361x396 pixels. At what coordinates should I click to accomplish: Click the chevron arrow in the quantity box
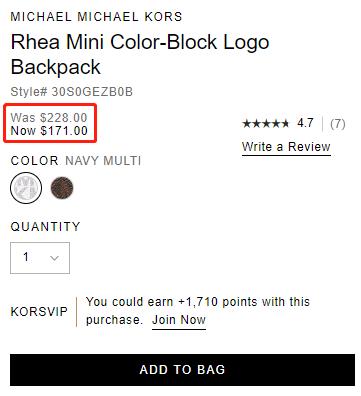pos(54,258)
